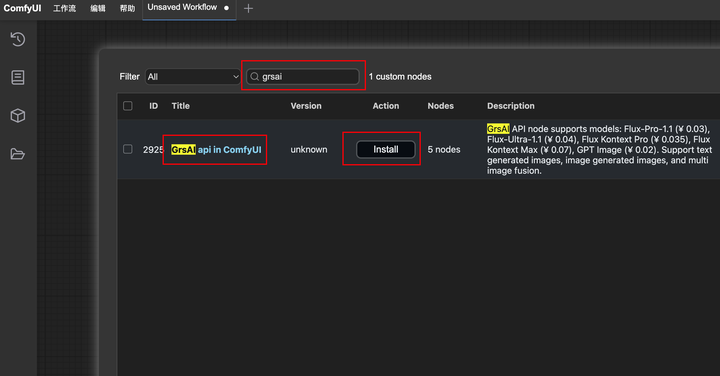
Task: Install the GrsAI custom node
Action: [386, 149]
